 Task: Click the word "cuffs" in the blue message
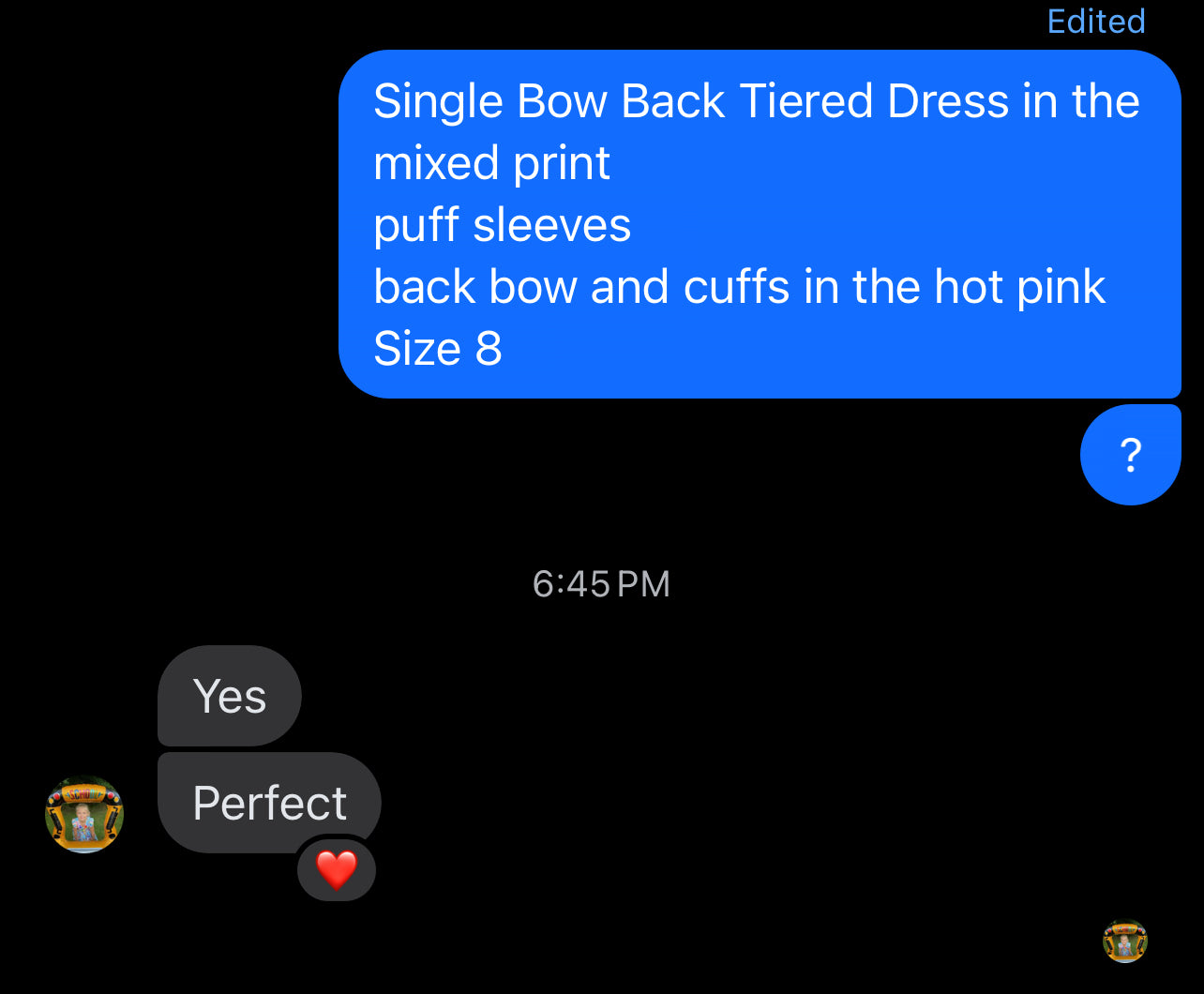[x=737, y=287]
